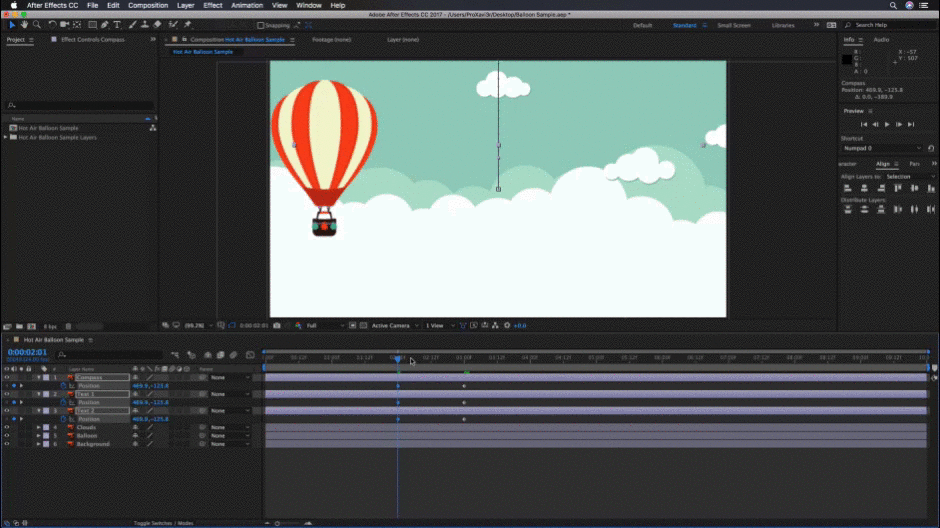Create new folder in Project panel
940x528 pixels.
click(x=19, y=327)
